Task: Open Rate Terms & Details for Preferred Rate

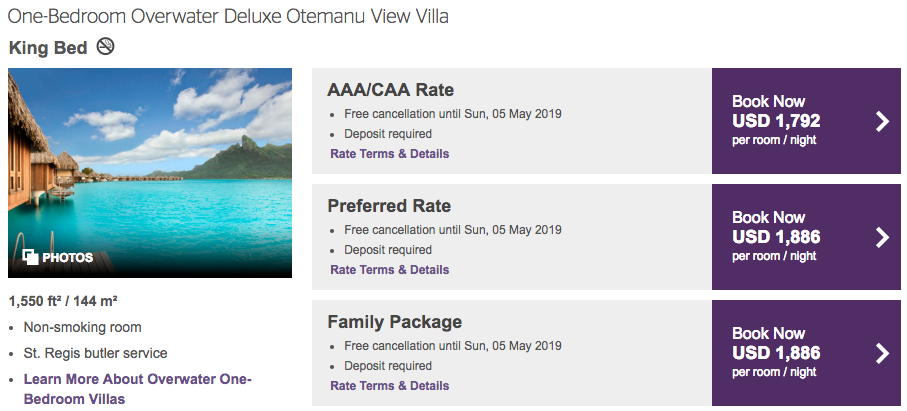Action: tap(389, 270)
